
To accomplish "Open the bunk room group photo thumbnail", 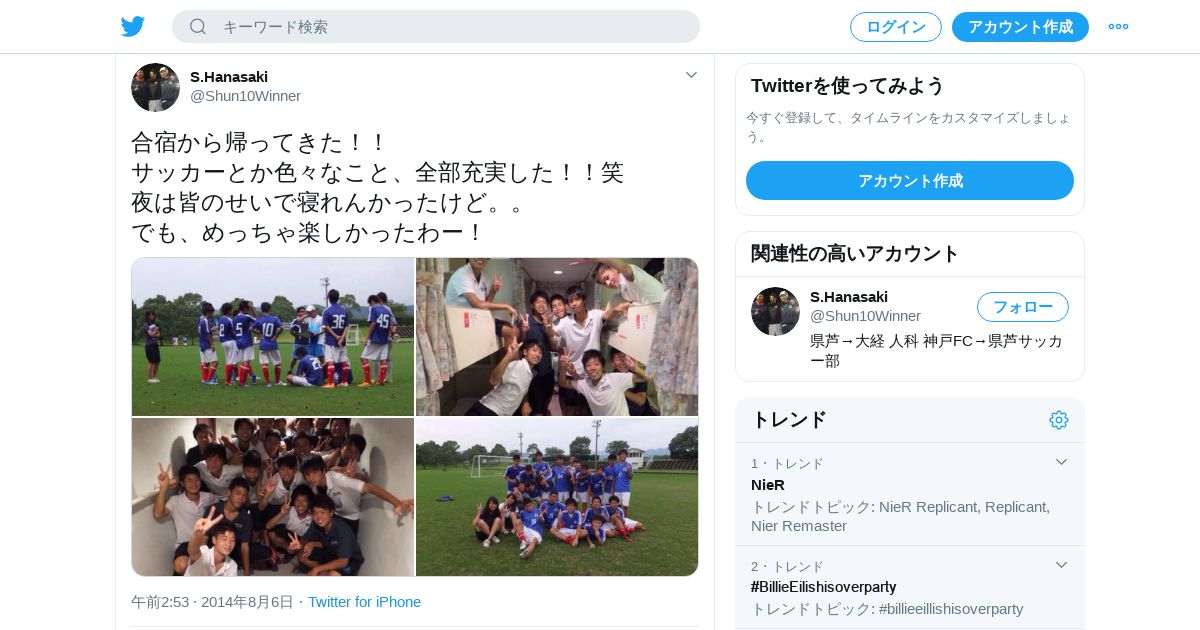I will pos(557,337).
